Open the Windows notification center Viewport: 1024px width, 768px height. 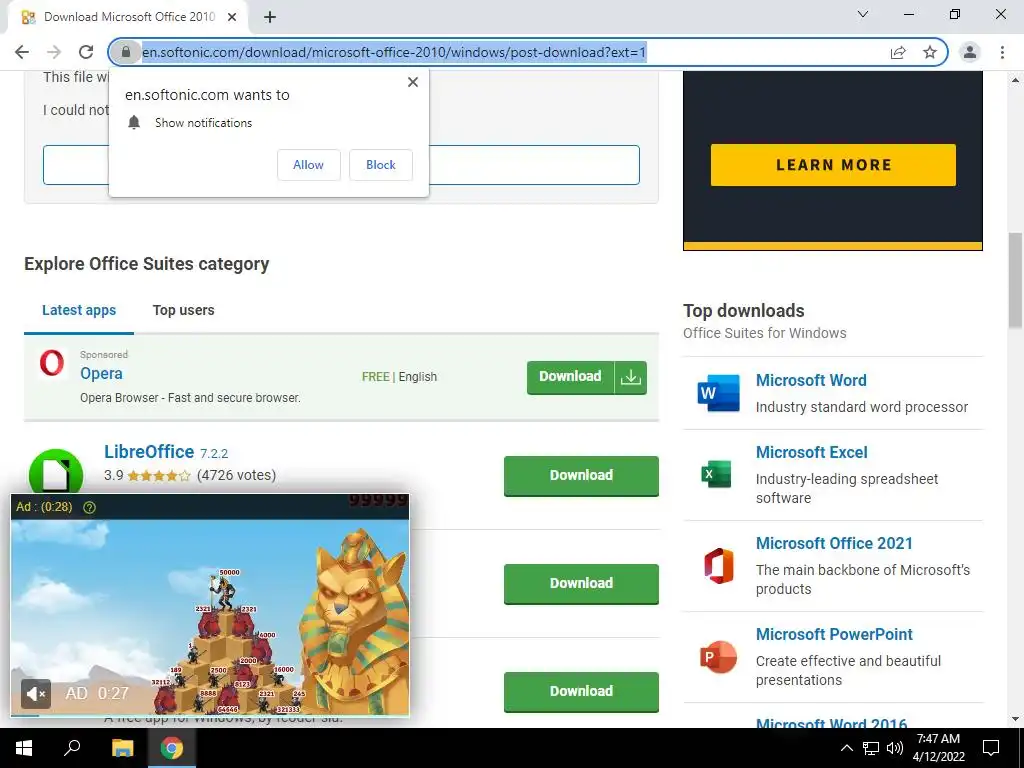(991, 748)
